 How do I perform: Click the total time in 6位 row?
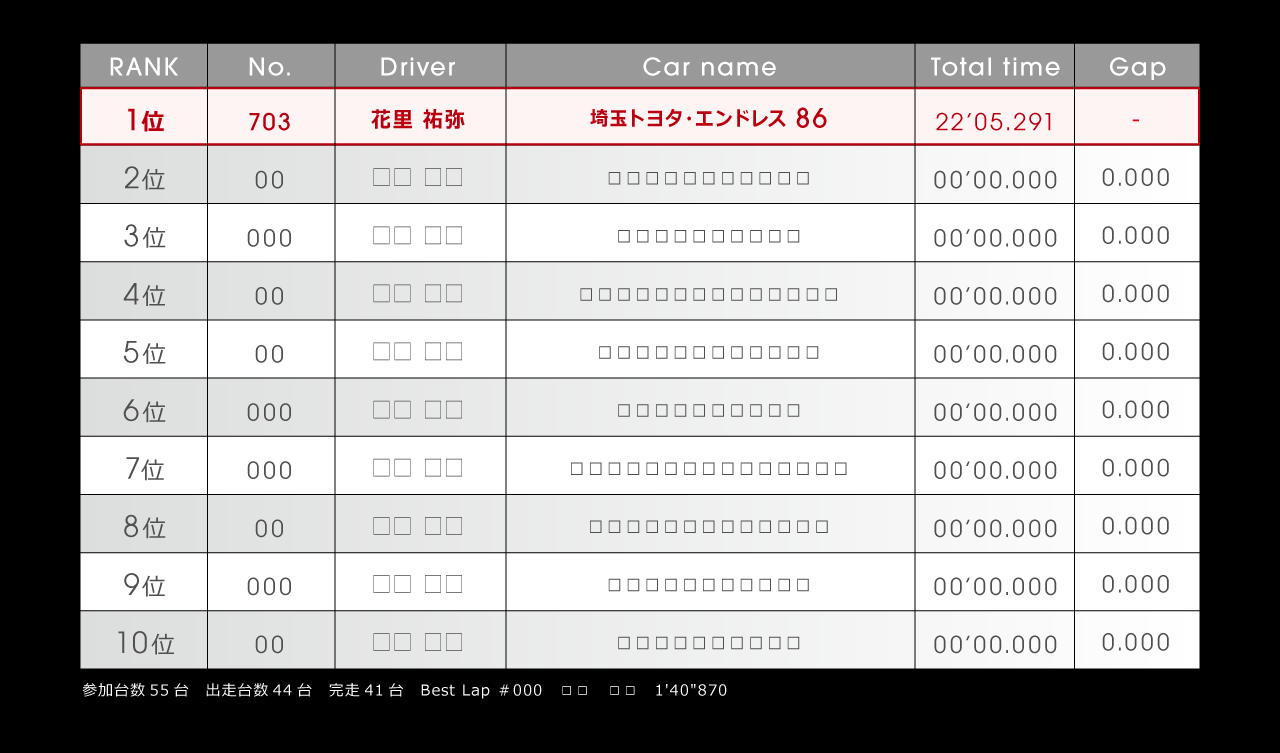click(x=995, y=412)
